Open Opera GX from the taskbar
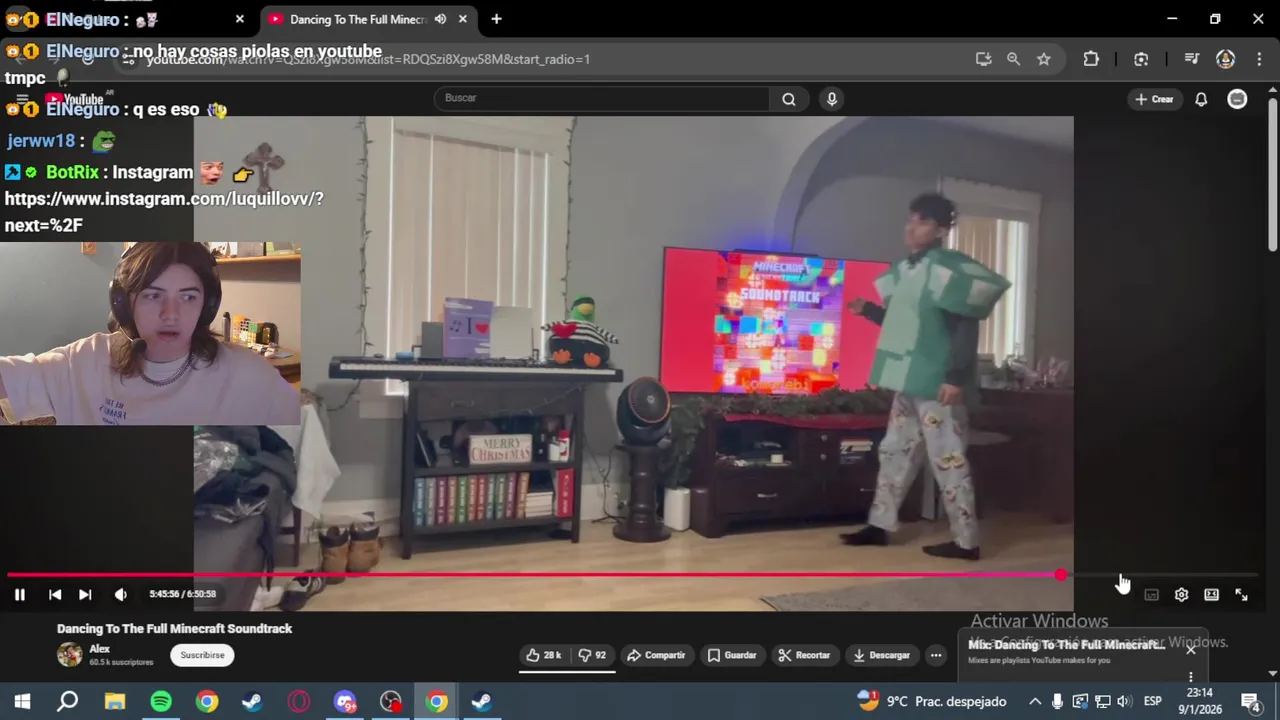Screen dimensions: 1280x720 pos(298,701)
